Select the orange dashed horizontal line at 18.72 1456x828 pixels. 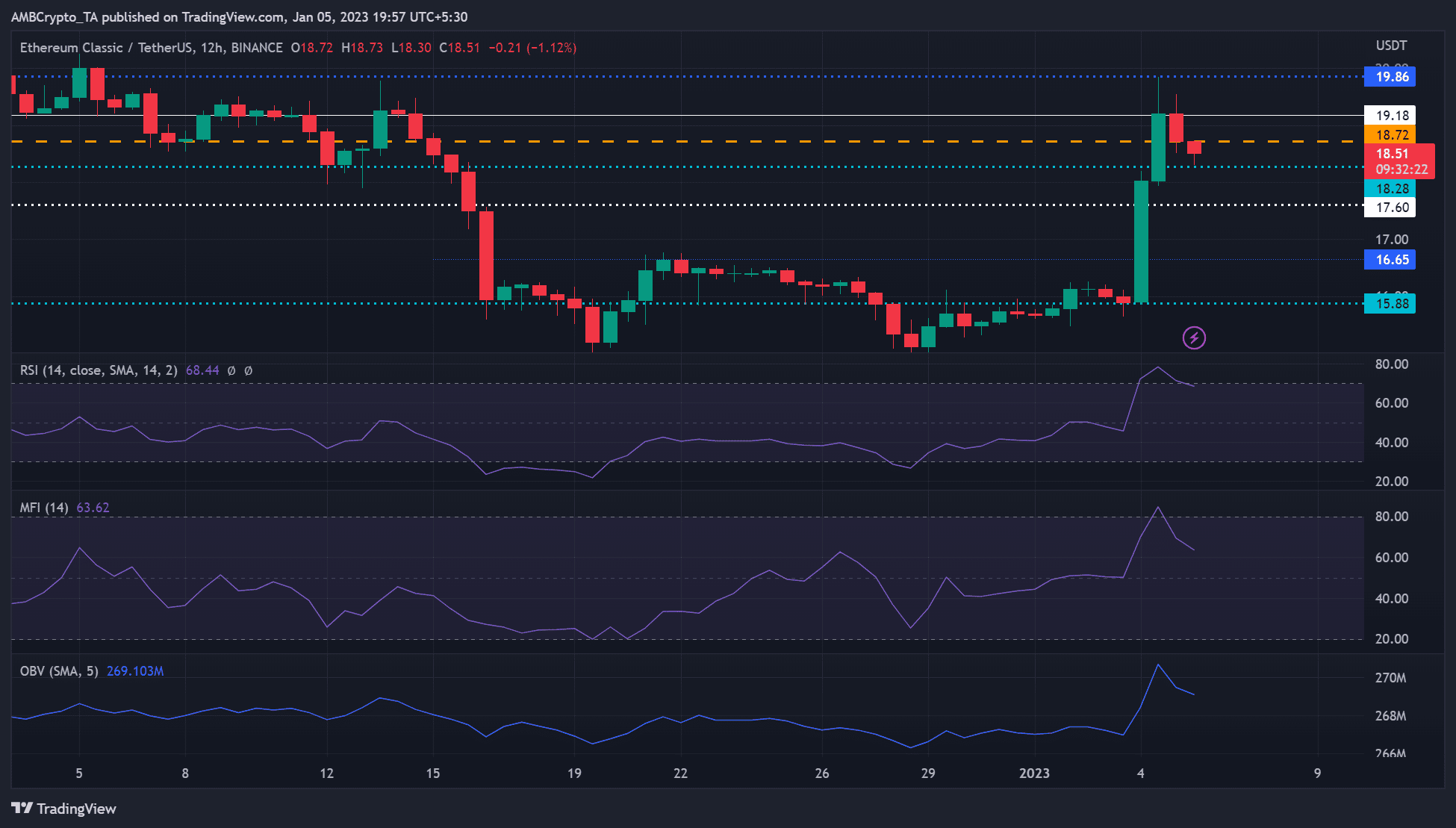click(x=687, y=141)
